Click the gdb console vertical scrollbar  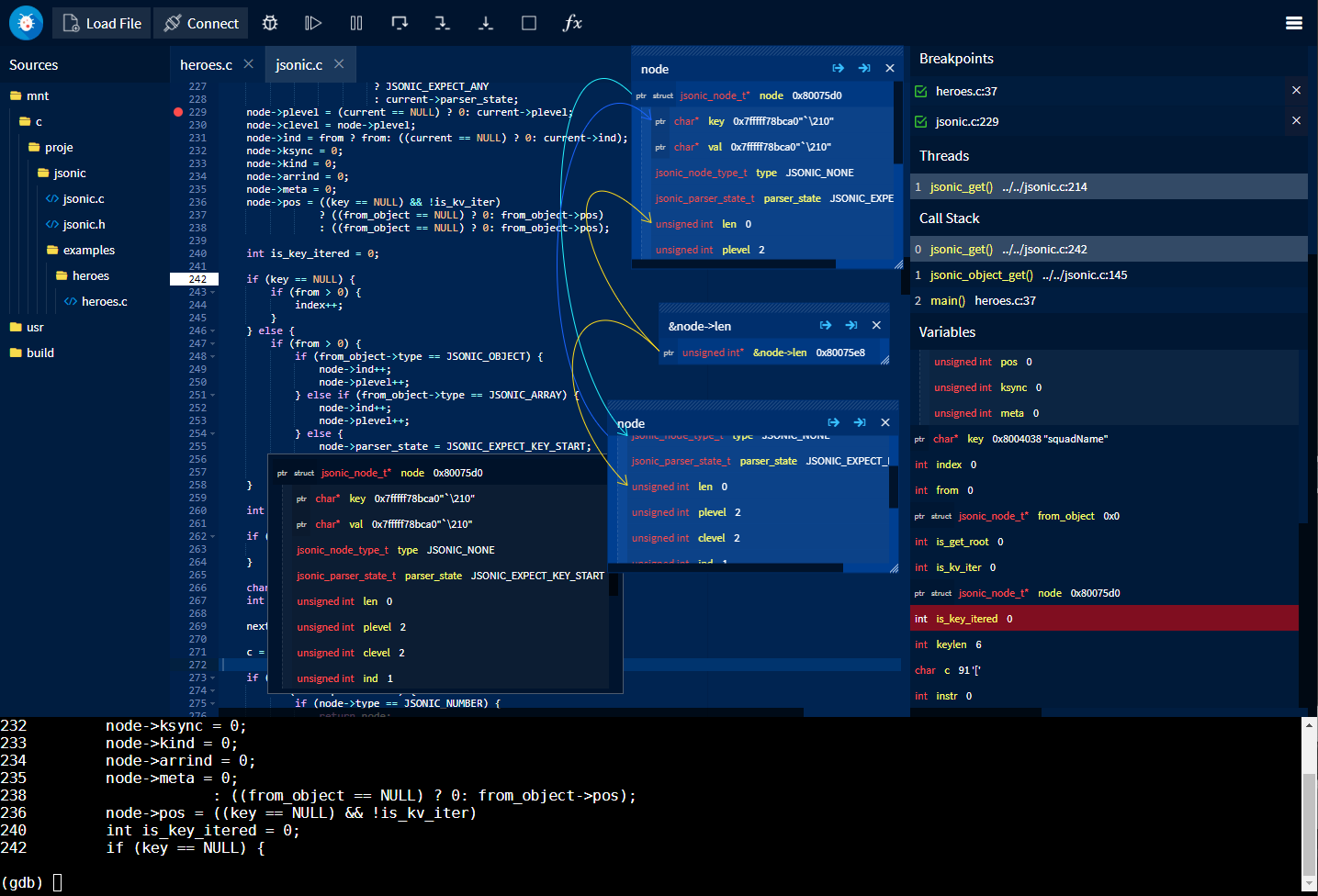[1310, 806]
